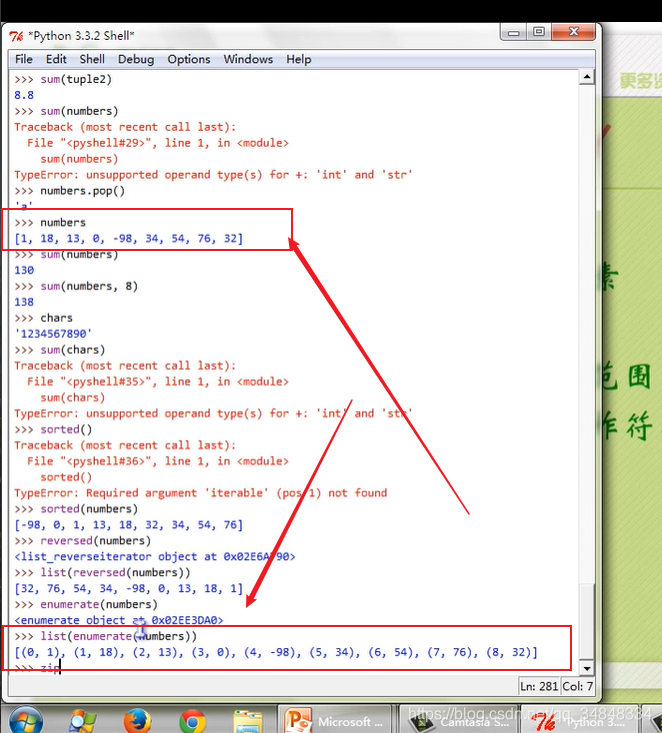Click the 'pyshell#29' traceback file line
The height and width of the screenshot is (733, 662).
(x=158, y=143)
